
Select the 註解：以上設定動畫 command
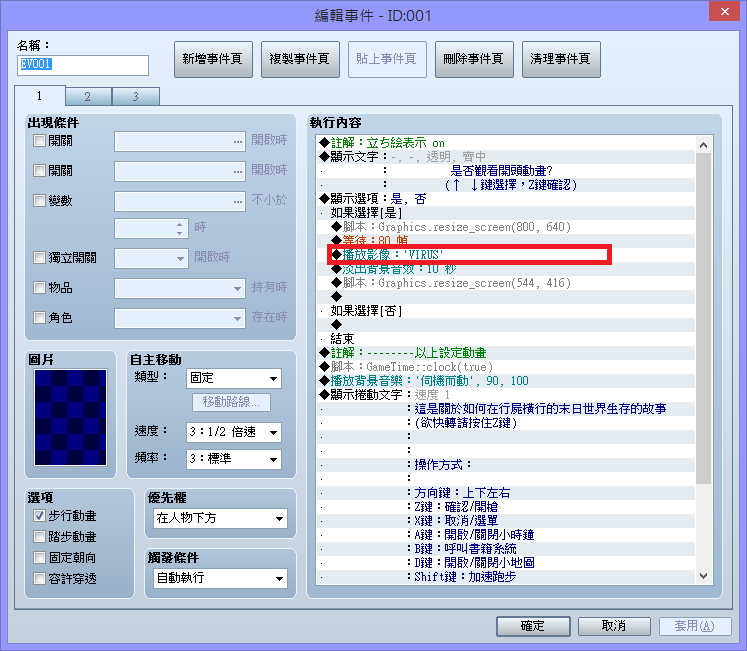click(505, 353)
